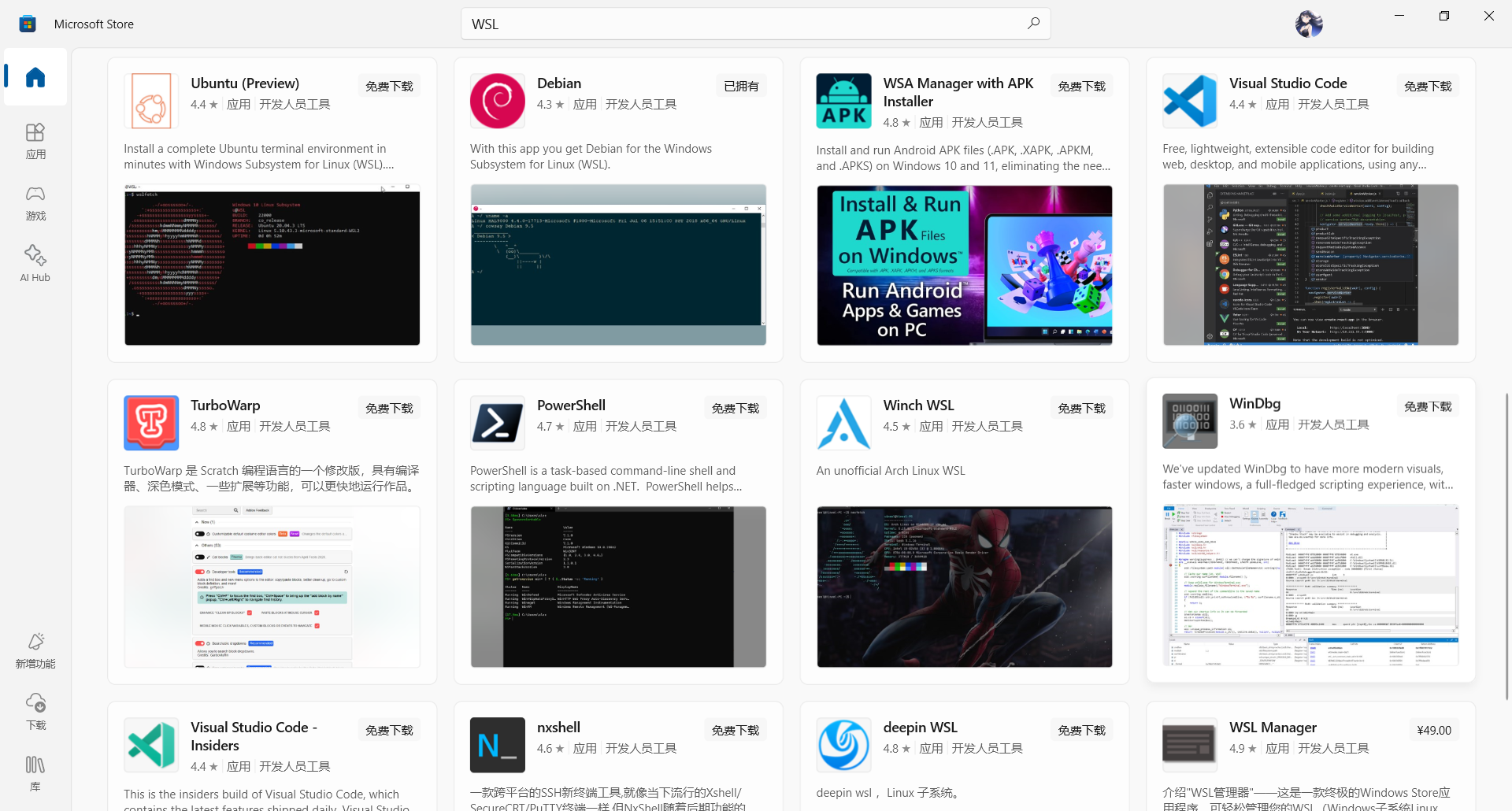Click the nxshell title text

tap(558, 728)
